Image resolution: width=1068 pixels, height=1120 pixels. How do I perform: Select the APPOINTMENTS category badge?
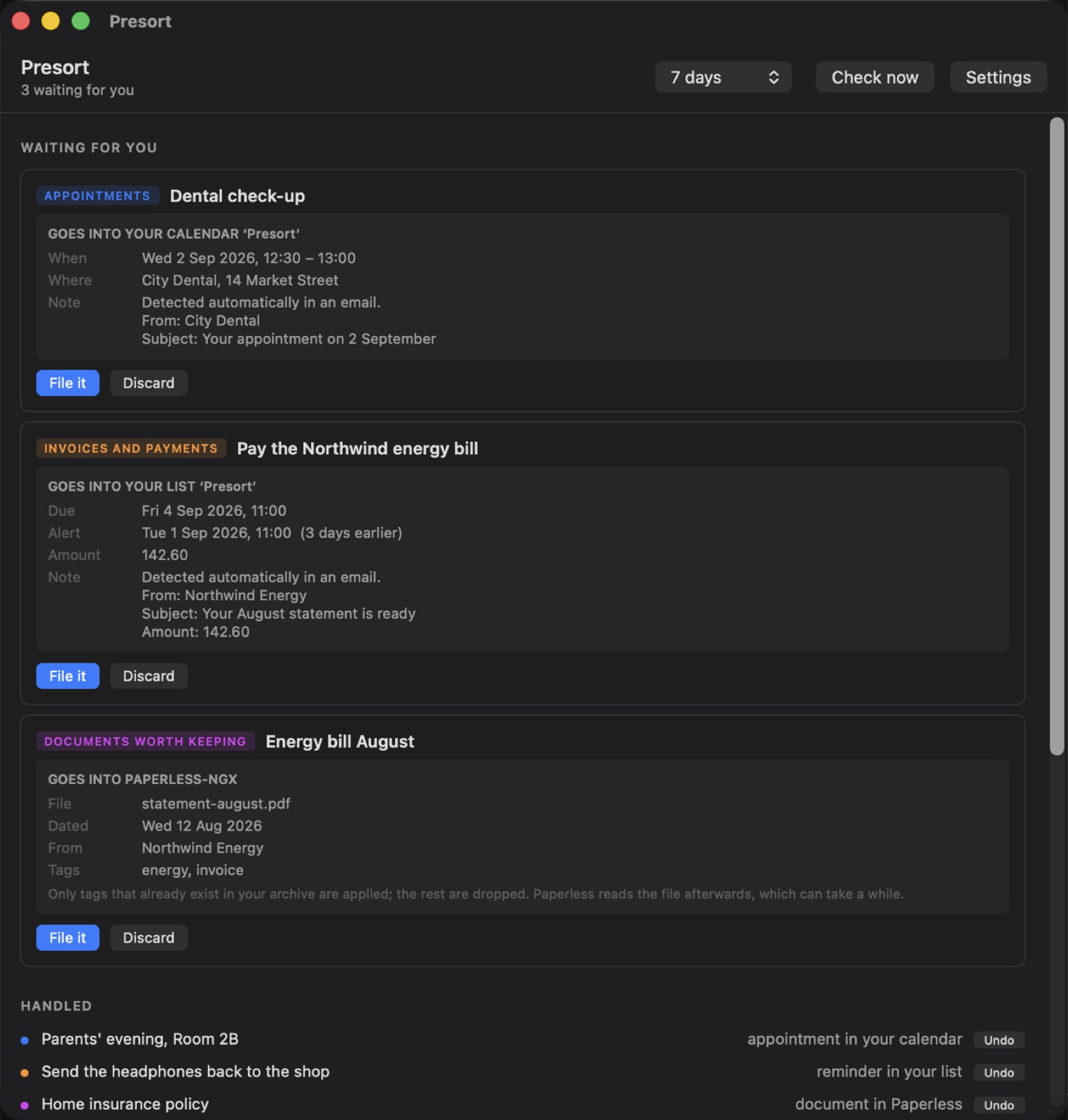[x=97, y=196]
